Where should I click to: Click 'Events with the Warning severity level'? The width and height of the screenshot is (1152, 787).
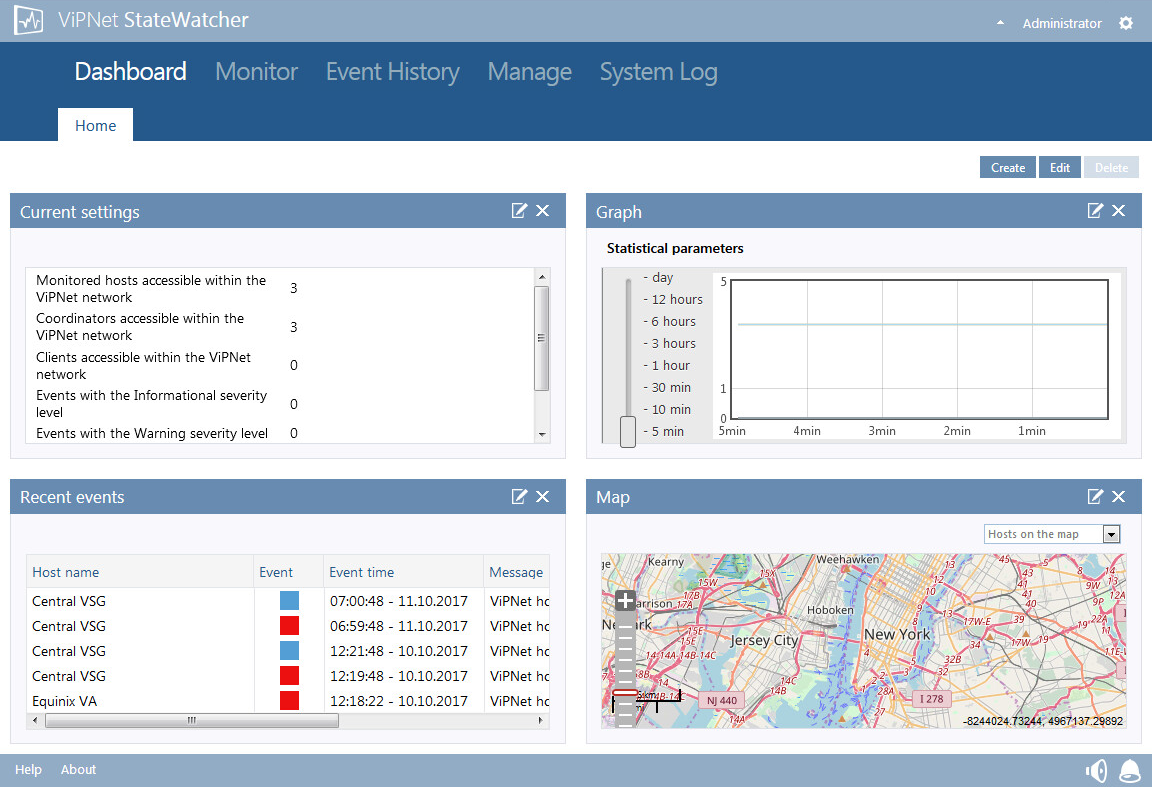pos(152,434)
